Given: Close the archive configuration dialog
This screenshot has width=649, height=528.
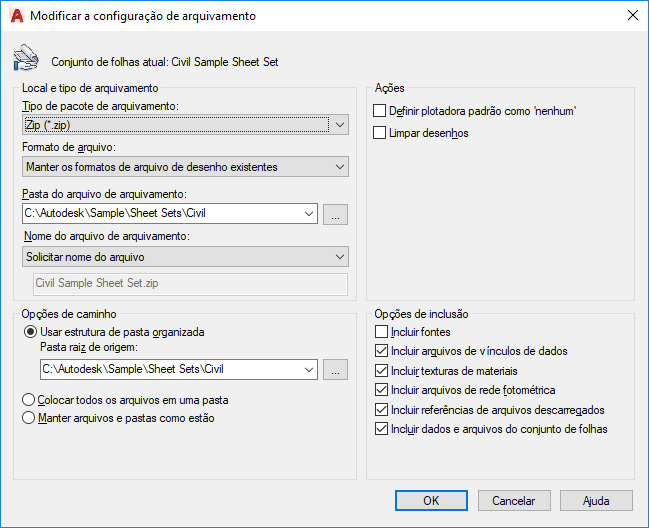Looking at the screenshot, I should [632, 16].
